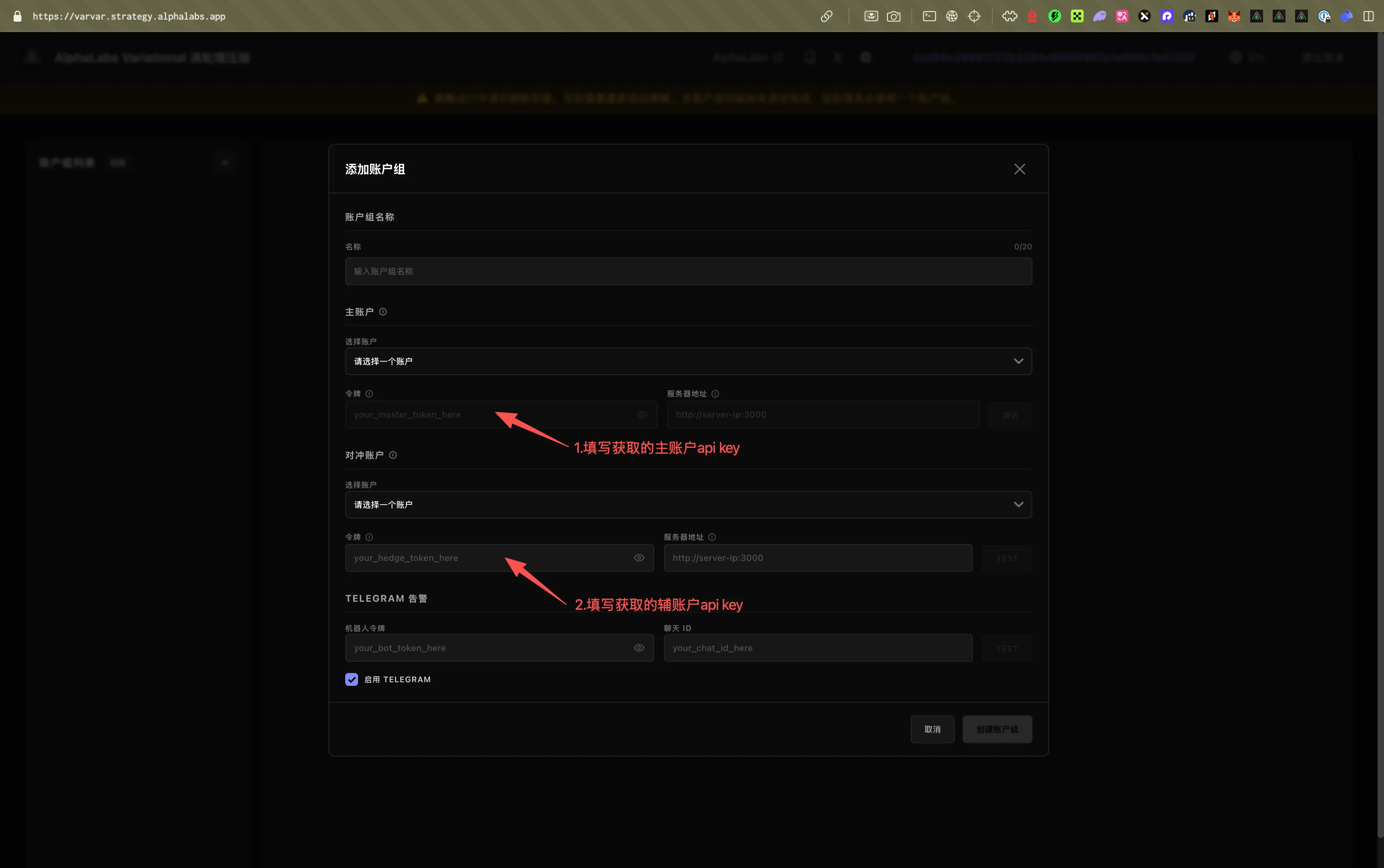Click the info icon next to 主账户
1384x868 pixels.
383,312
